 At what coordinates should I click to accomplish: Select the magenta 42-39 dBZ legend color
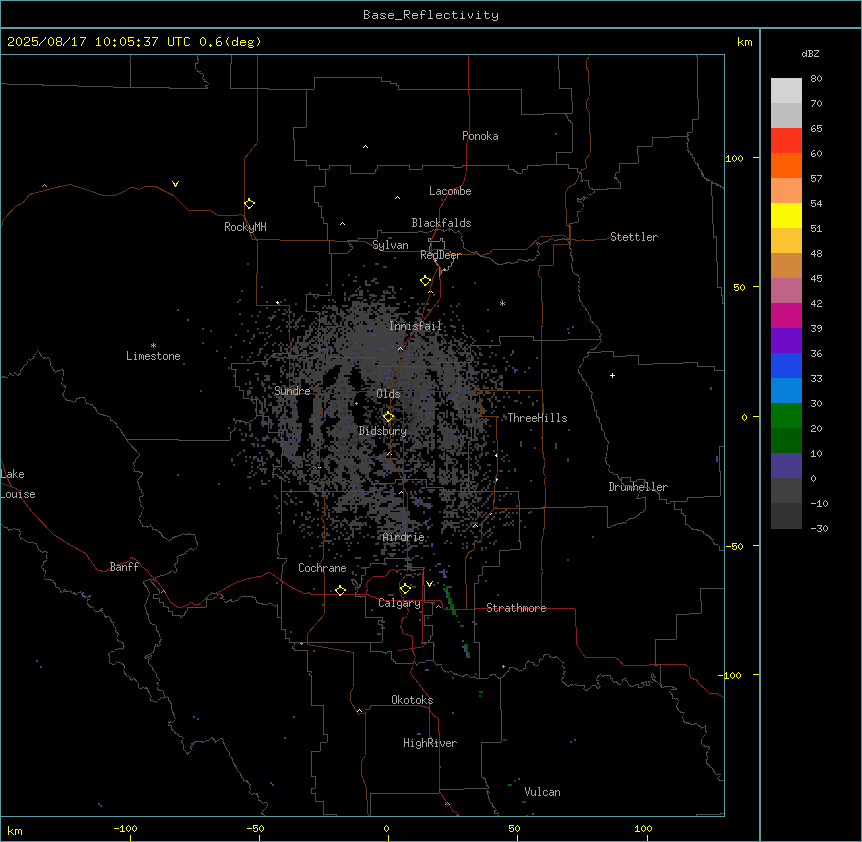click(x=786, y=315)
